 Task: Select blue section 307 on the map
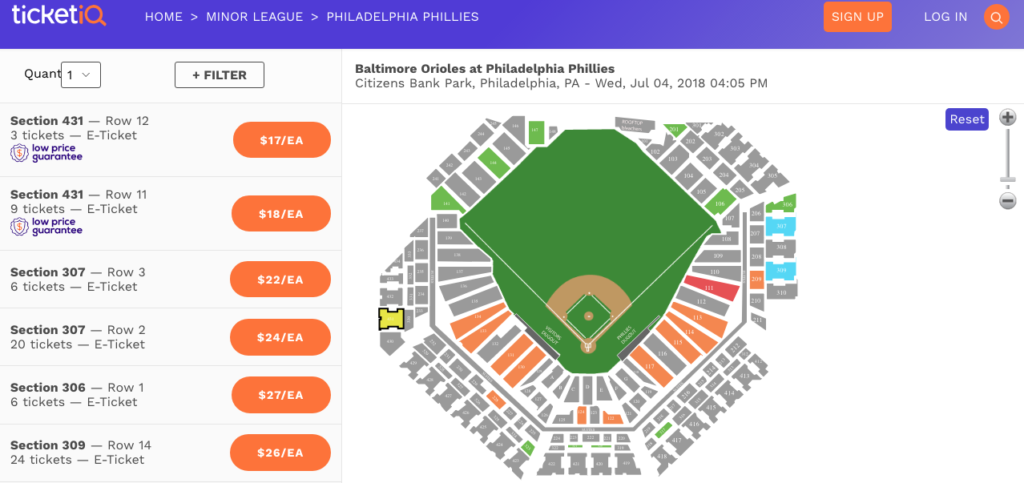[780, 227]
